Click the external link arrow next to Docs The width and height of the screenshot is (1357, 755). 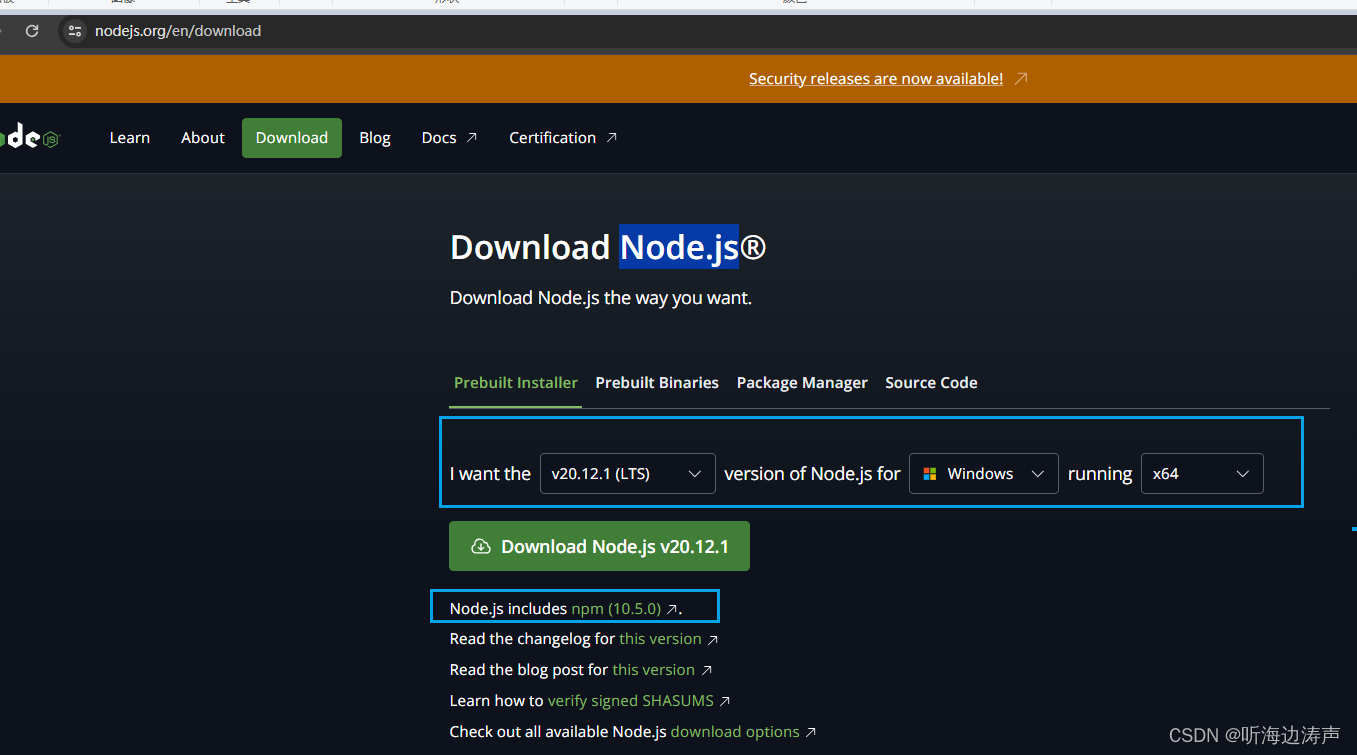pyautogui.click(x=472, y=136)
